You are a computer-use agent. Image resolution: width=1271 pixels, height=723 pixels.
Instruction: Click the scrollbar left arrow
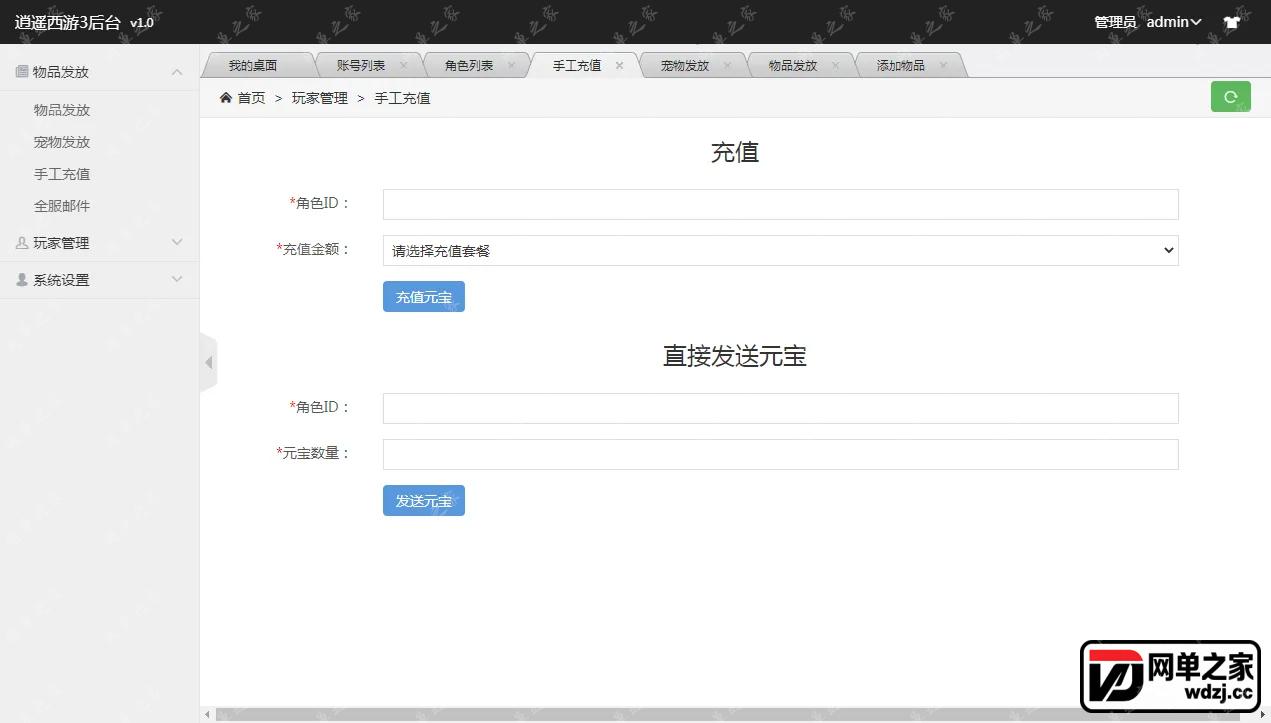(208, 715)
